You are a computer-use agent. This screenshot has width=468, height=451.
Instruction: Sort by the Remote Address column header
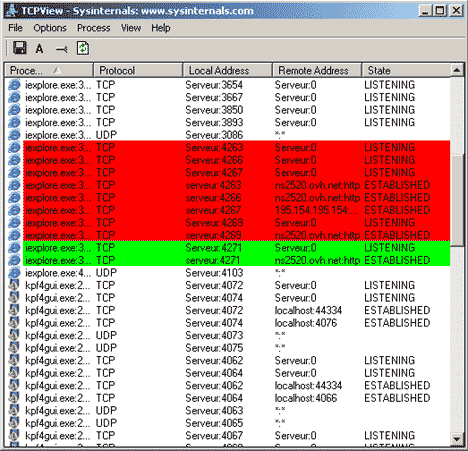coord(317,70)
